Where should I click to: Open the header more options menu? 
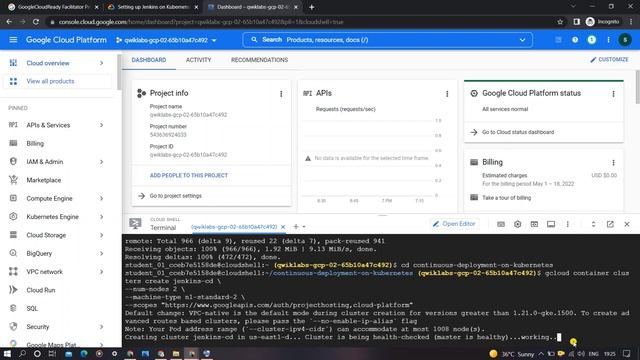point(608,40)
